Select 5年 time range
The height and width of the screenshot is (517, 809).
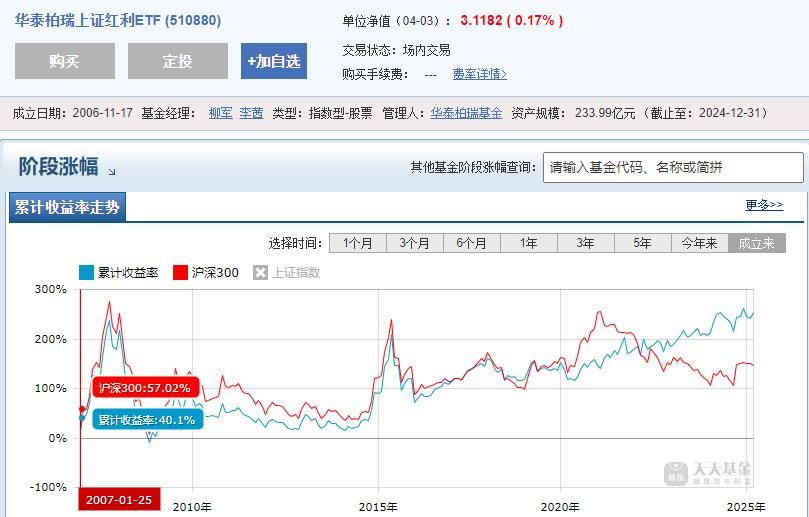(643, 243)
